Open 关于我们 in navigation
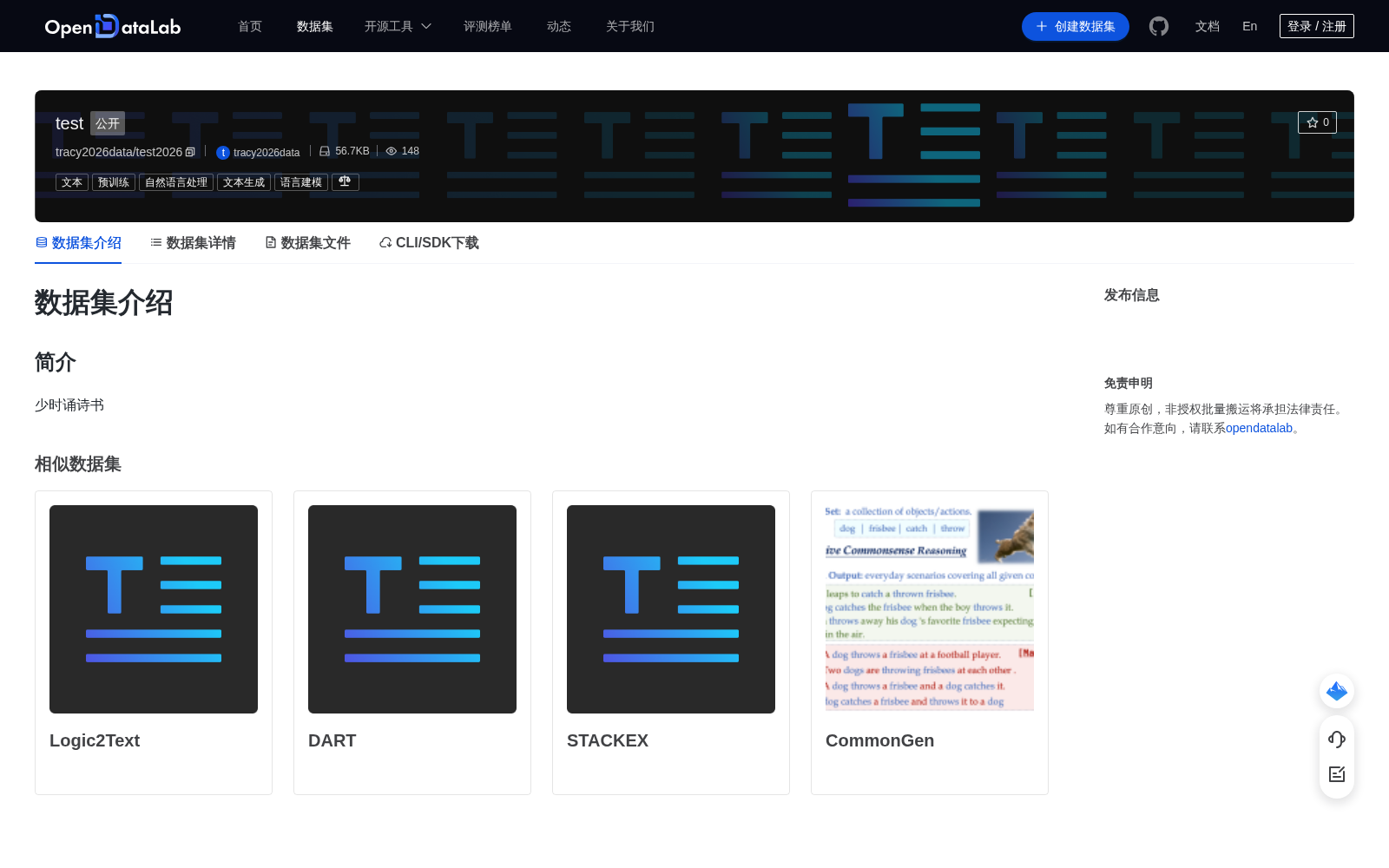 (630, 26)
